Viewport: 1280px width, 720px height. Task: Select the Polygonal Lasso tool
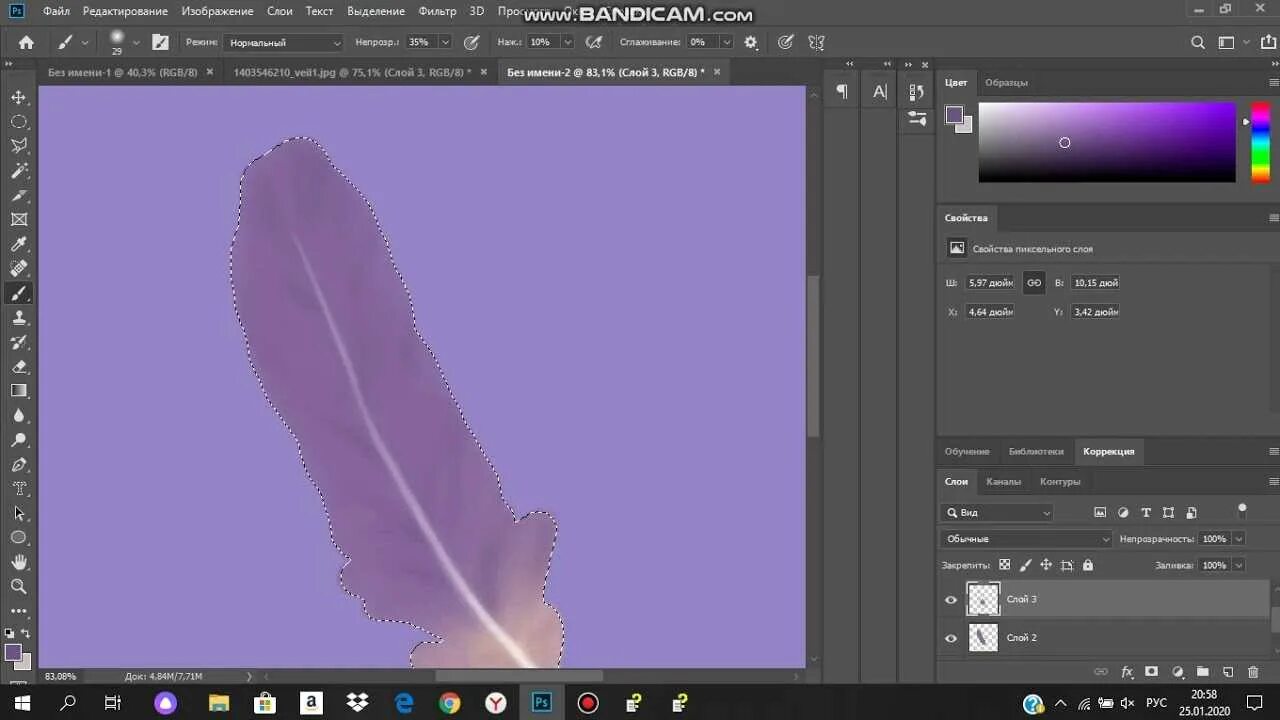pyautogui.click(x=19, y=146)
